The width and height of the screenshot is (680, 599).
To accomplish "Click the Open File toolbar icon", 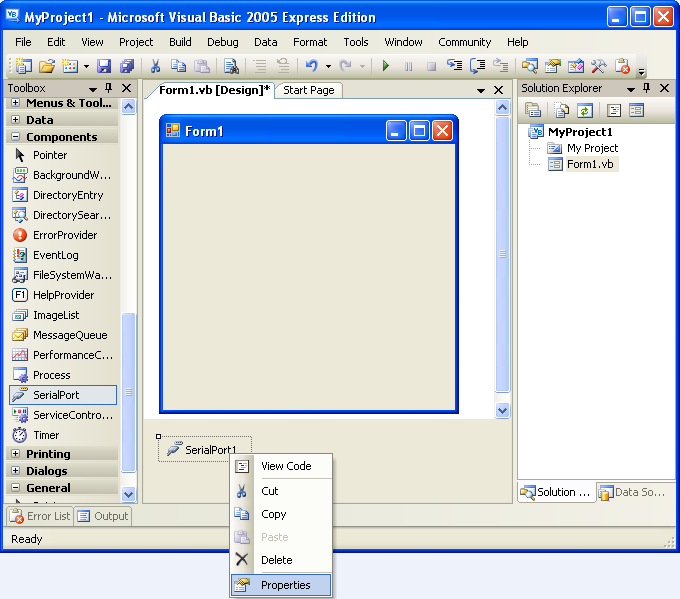I will pos(47,66).
